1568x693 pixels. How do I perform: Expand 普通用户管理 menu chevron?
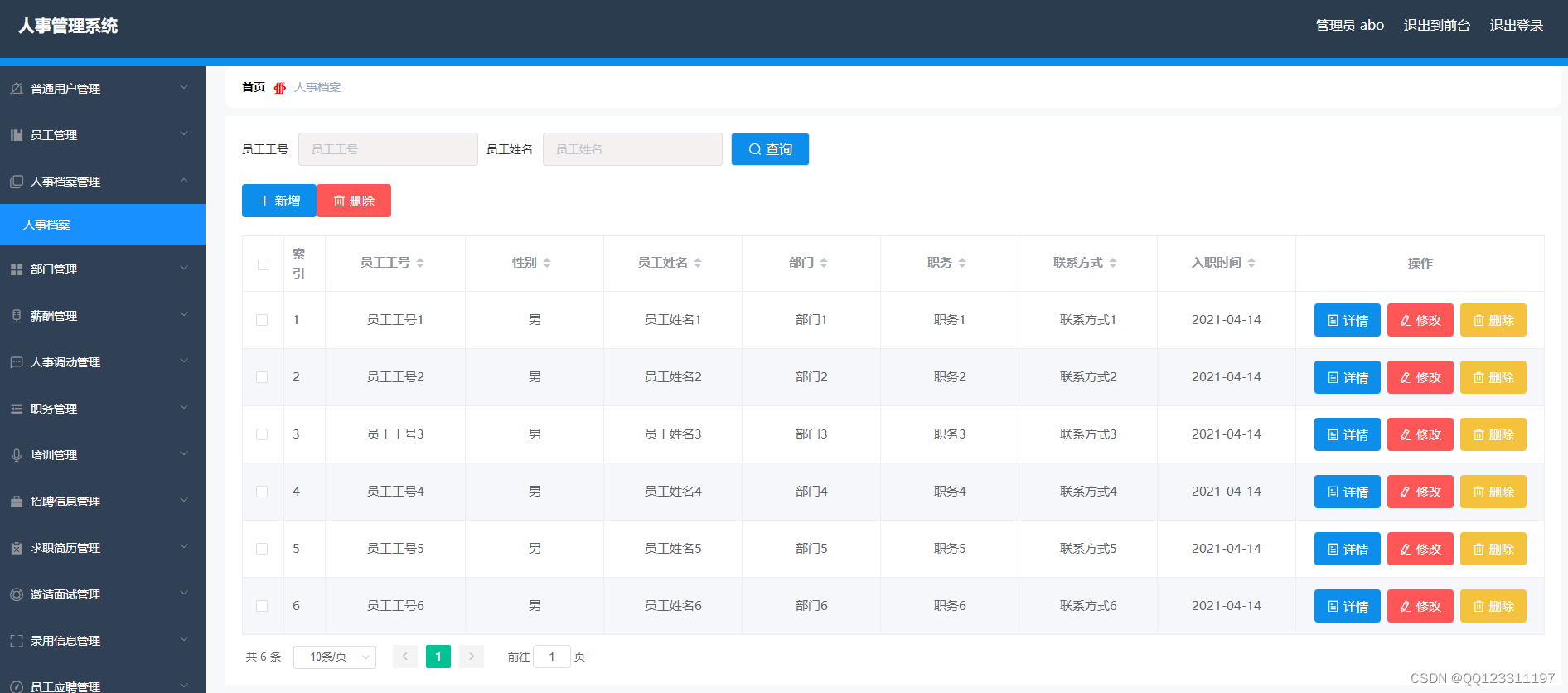(184, 87)
